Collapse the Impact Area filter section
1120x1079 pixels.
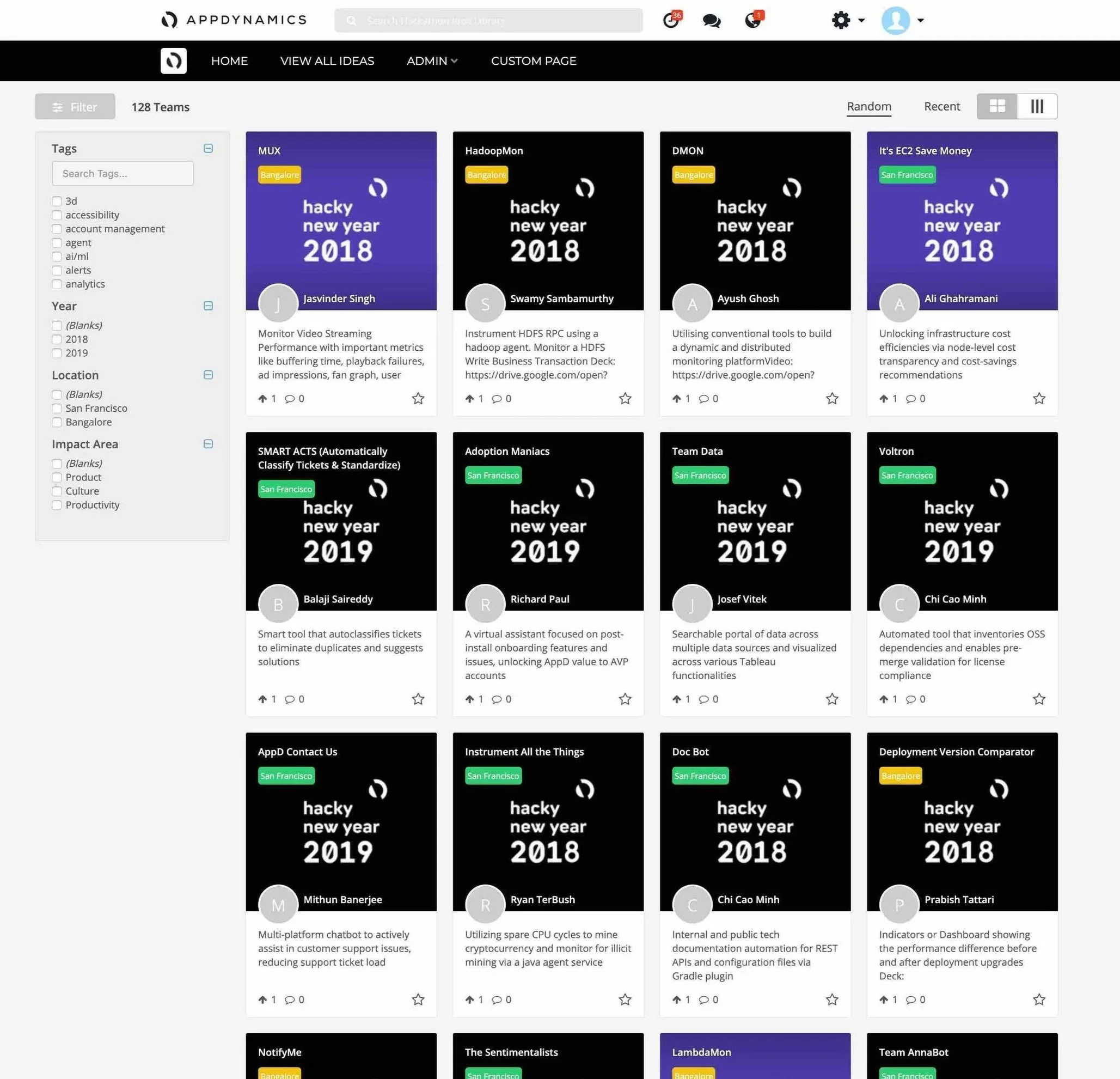208,444
